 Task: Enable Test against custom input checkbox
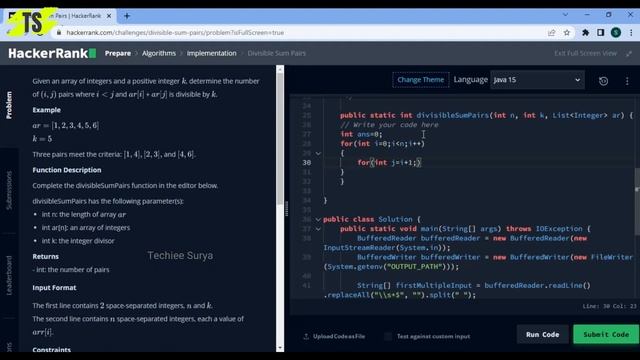(x=388, y=336)
